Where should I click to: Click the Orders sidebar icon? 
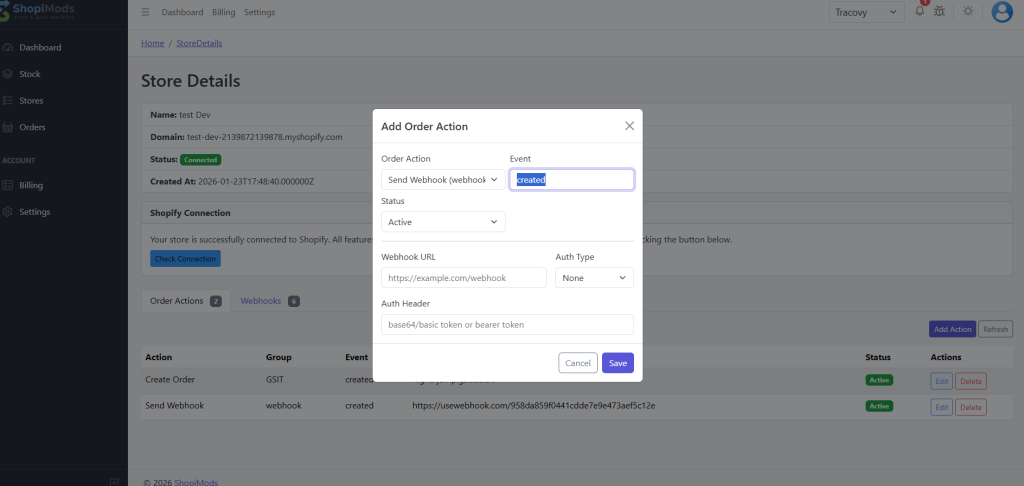tap(8, 127)
